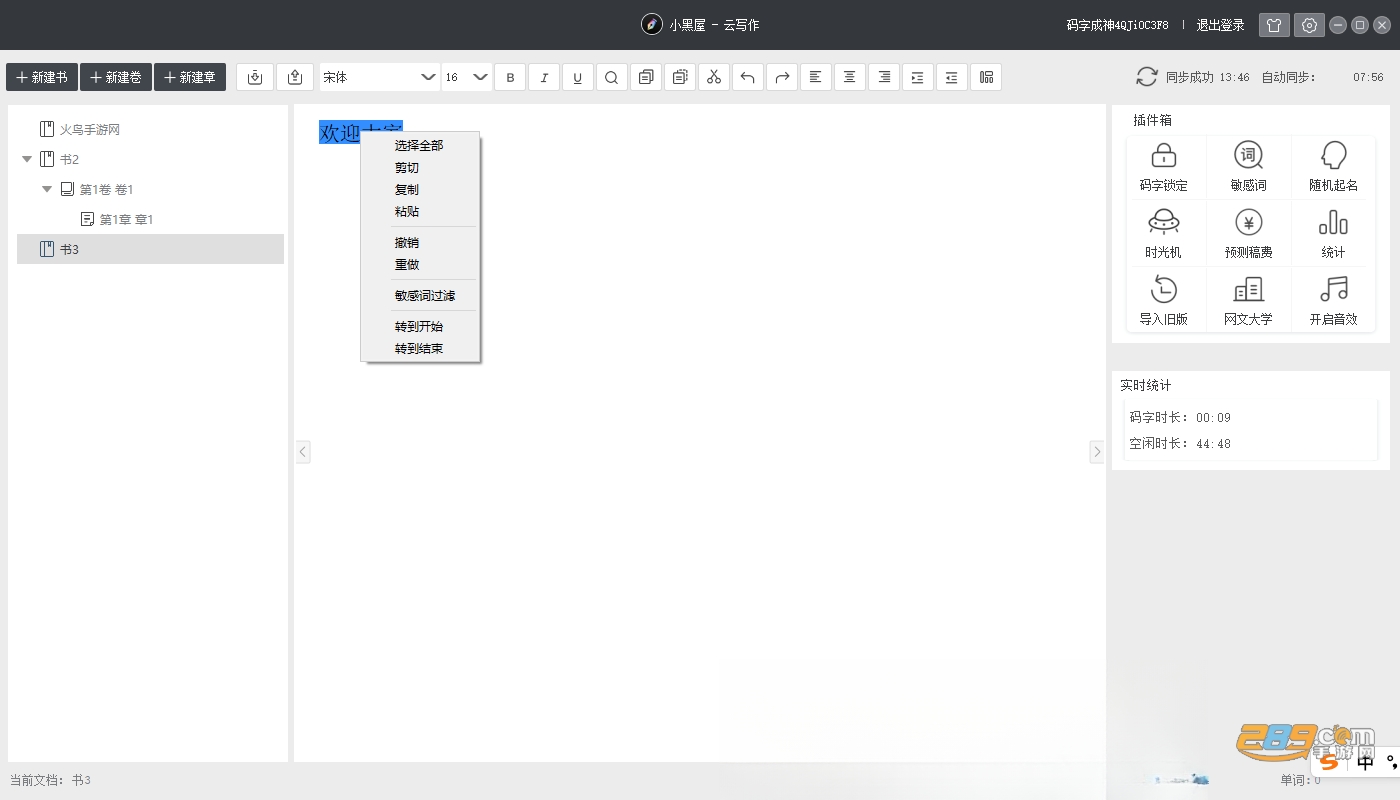Click the 码字时长 statistic text
The image size is (1400, 800).
[1180, 418]
